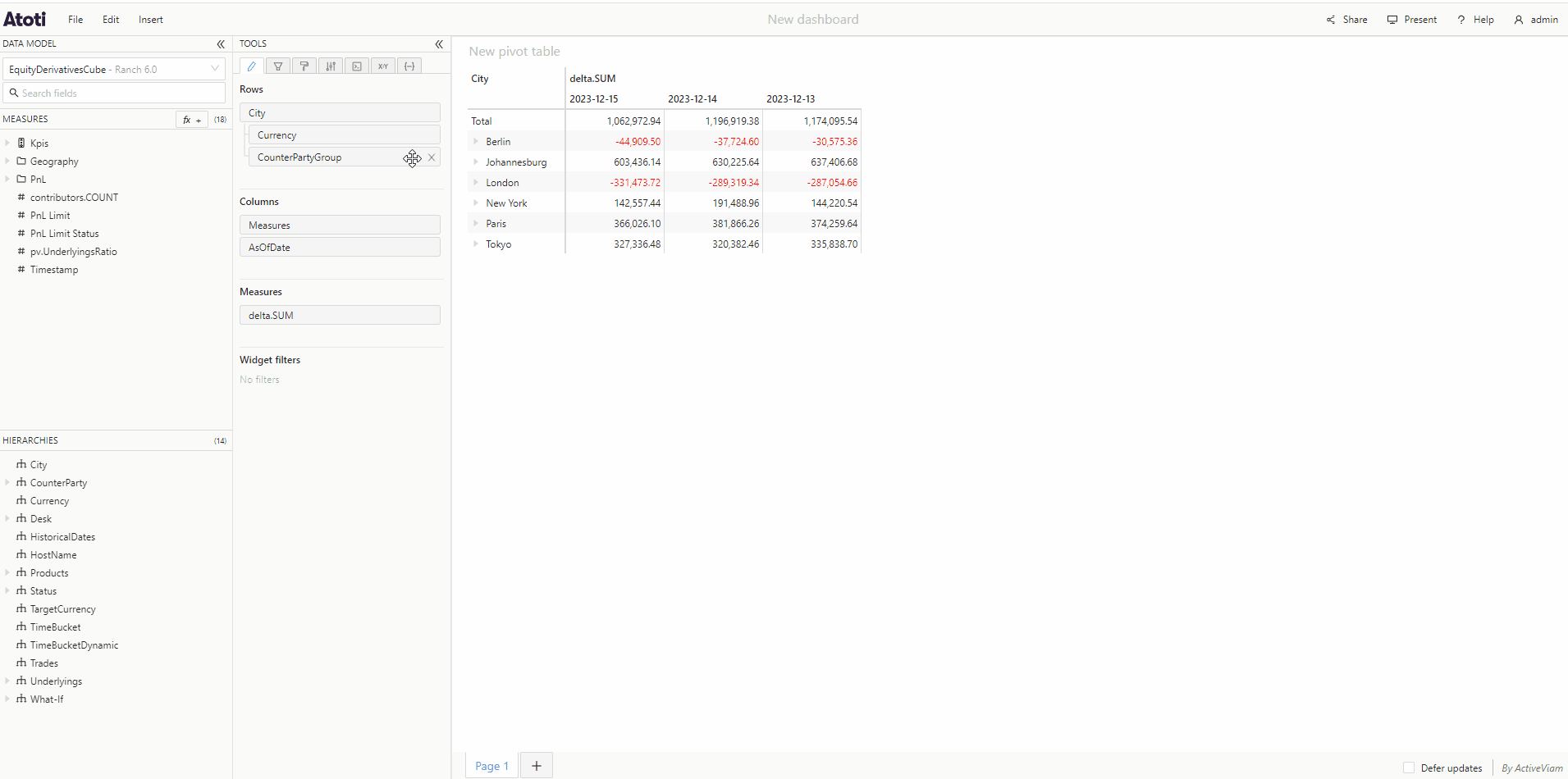Open the settings sliders tab
Viewport: 1568px width, 779px height.
click(x=331, y=66)
